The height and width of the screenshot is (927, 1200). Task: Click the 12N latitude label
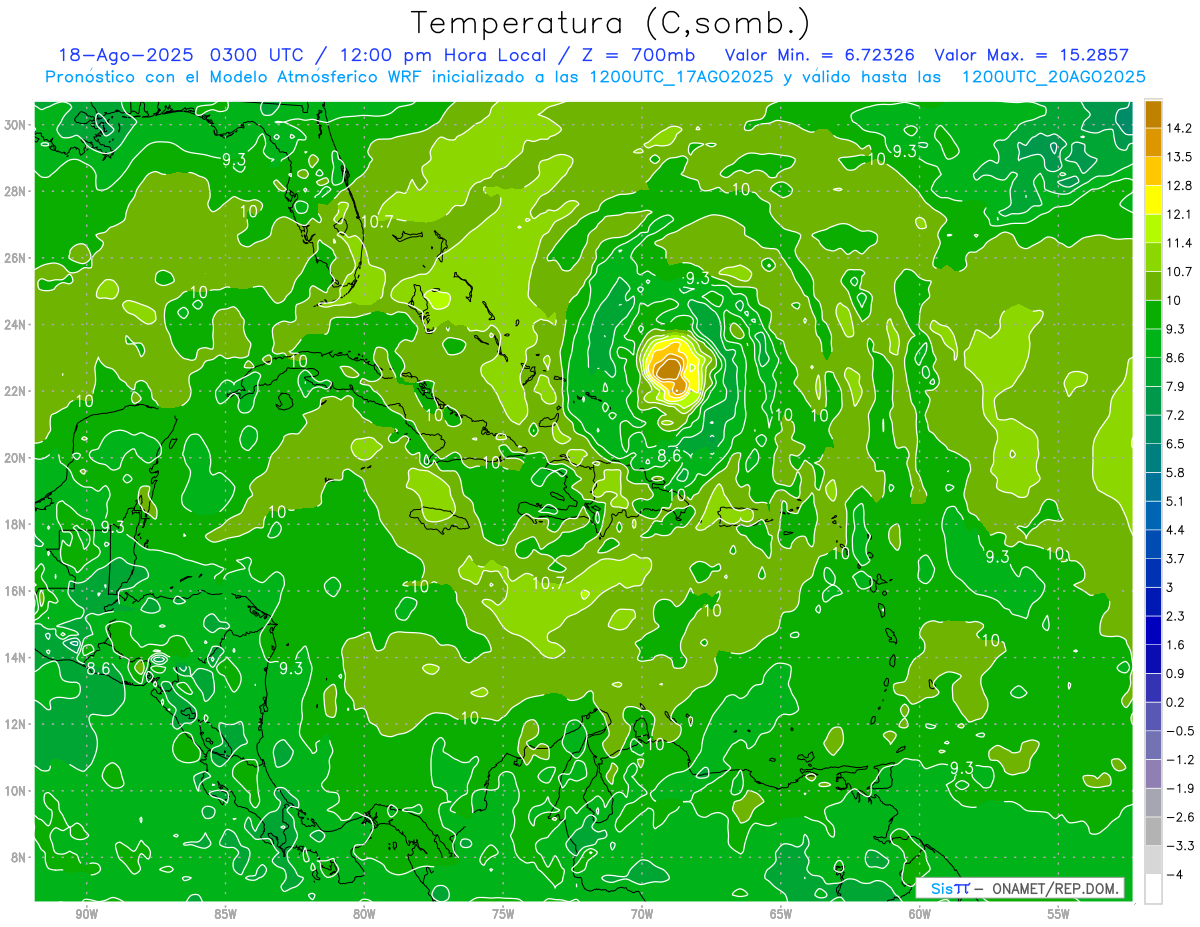pyautogui.click(x=15, y=724)
